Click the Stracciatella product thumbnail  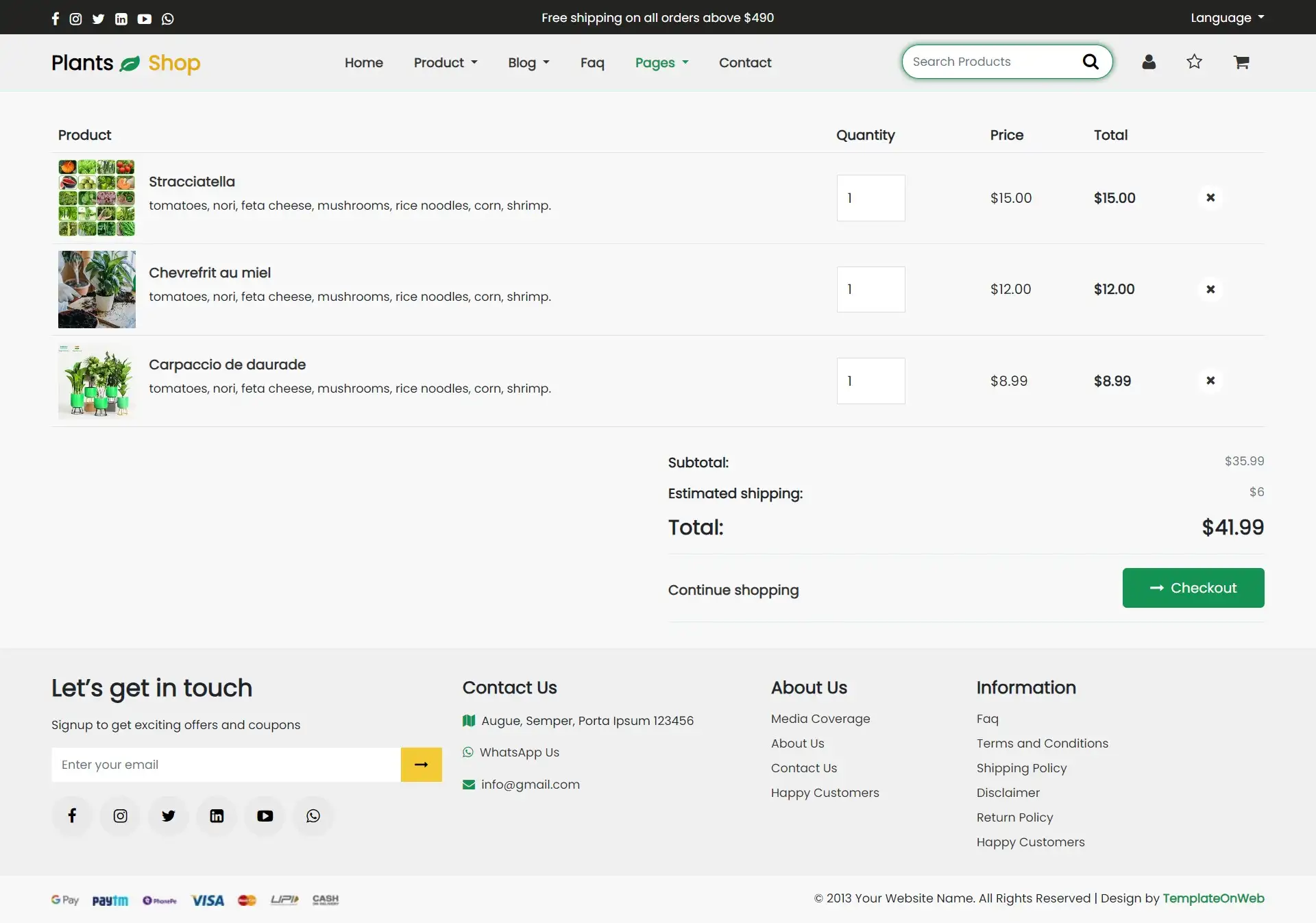click(x=97, y=198)
